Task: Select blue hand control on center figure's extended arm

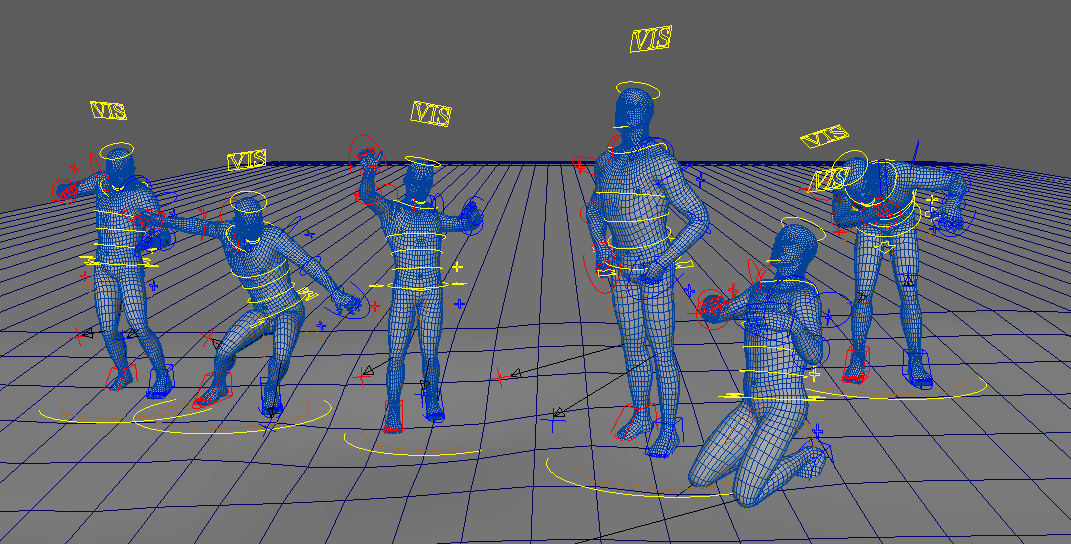Action: (x=471, y=215)
